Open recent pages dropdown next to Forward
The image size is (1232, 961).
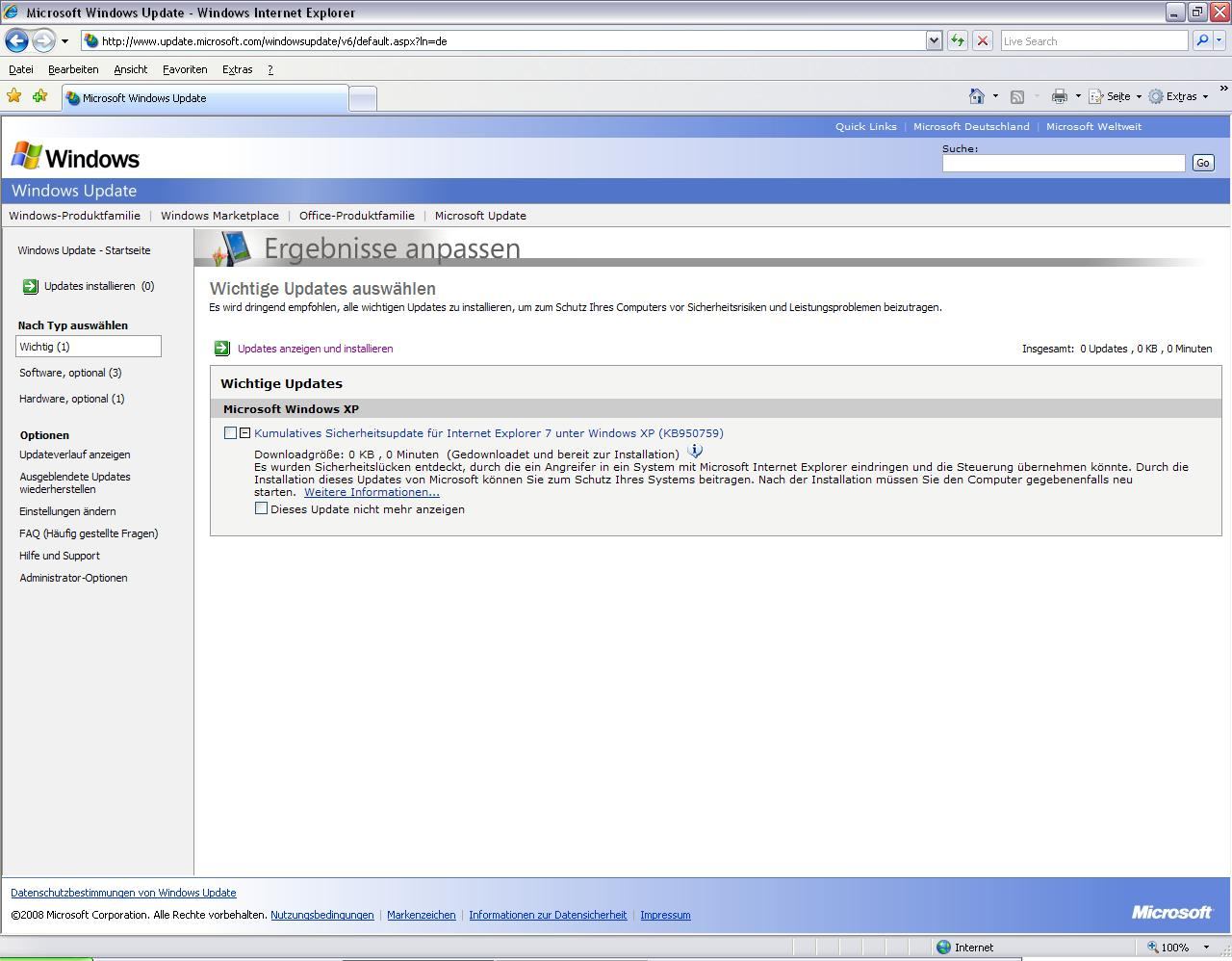pos(64,41)
